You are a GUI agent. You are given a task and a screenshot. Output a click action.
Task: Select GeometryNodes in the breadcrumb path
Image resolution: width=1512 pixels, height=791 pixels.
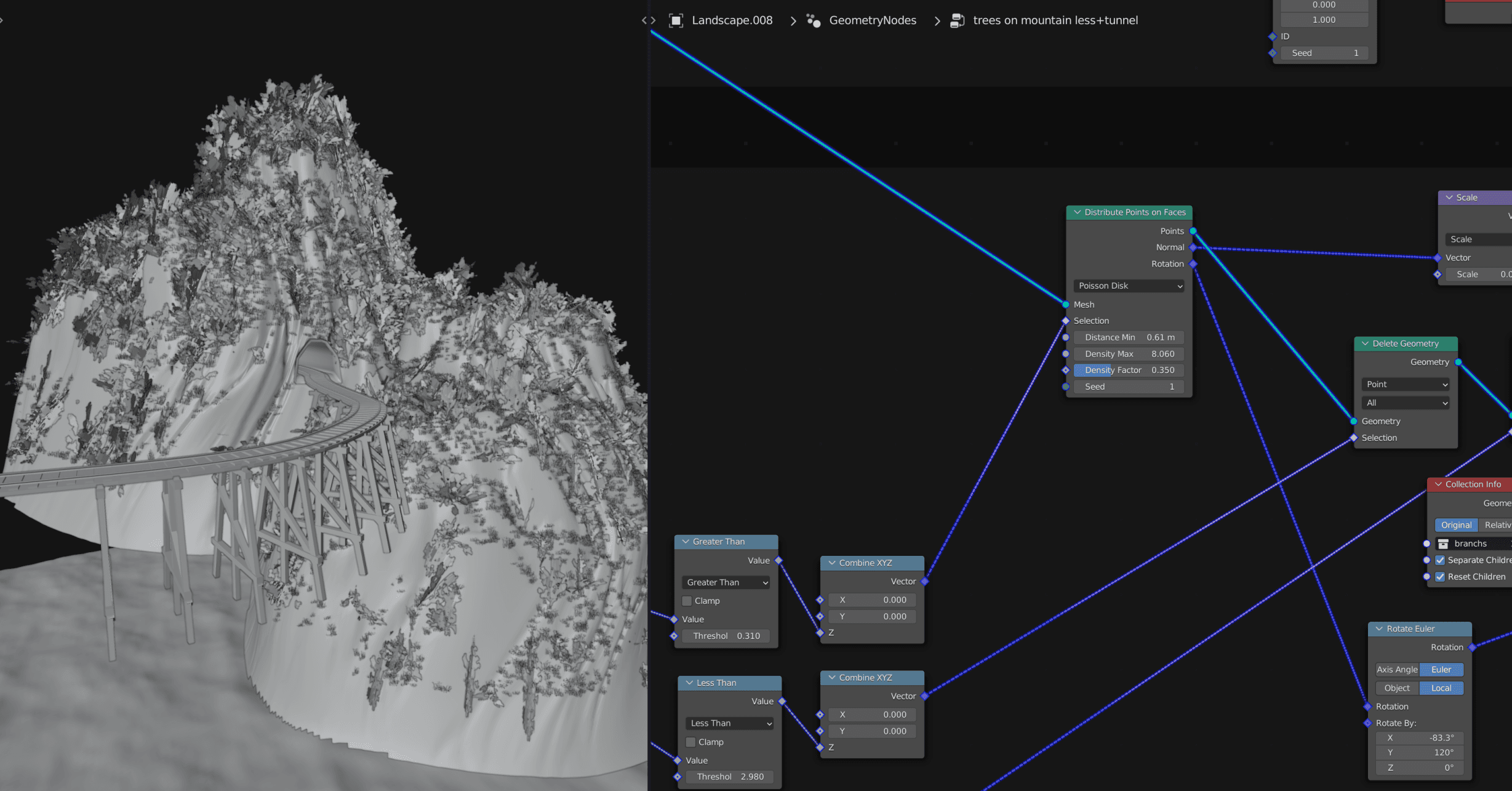(x=873, y=20)
